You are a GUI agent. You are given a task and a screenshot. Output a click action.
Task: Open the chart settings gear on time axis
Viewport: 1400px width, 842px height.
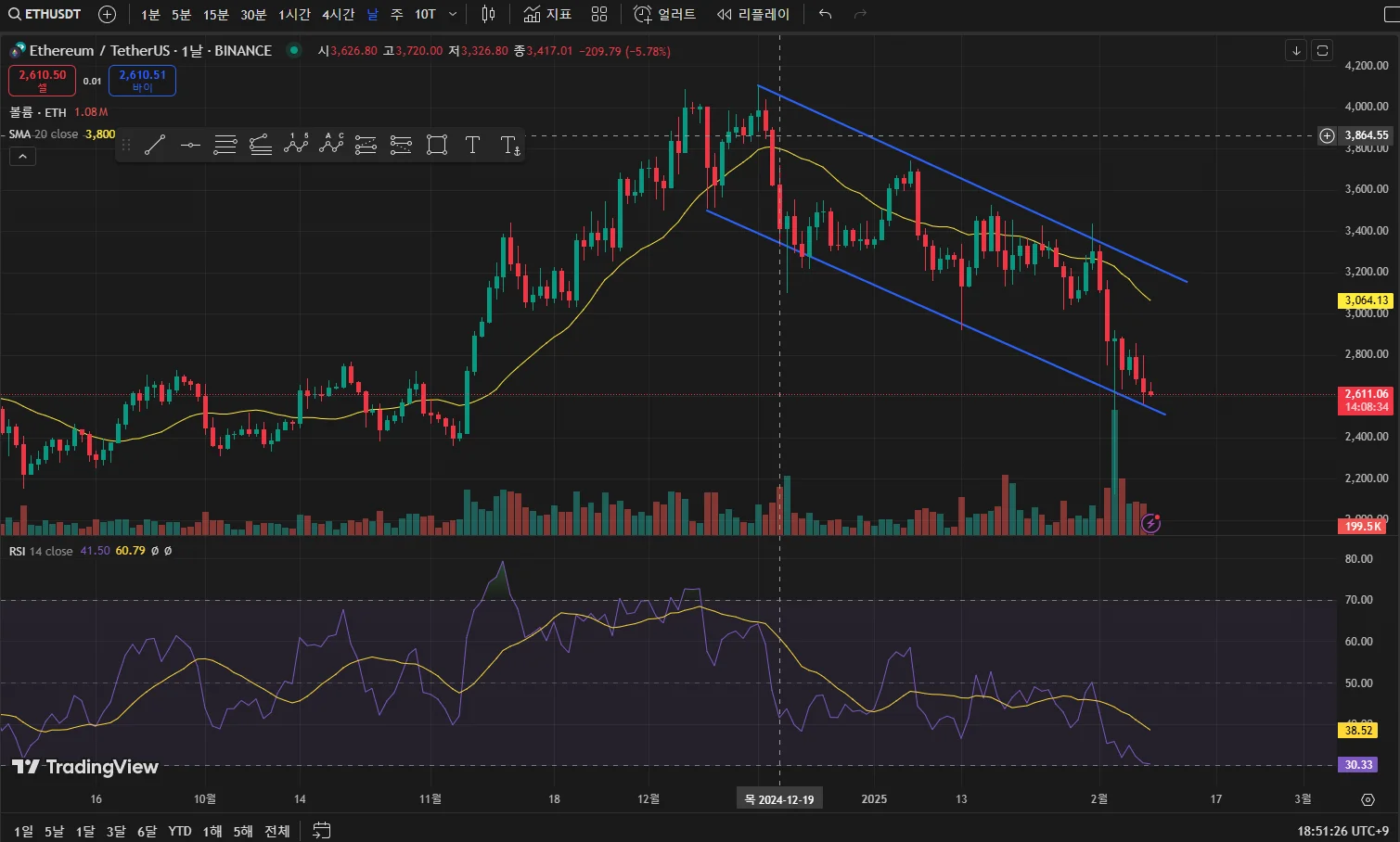[x=1368, y=799]
